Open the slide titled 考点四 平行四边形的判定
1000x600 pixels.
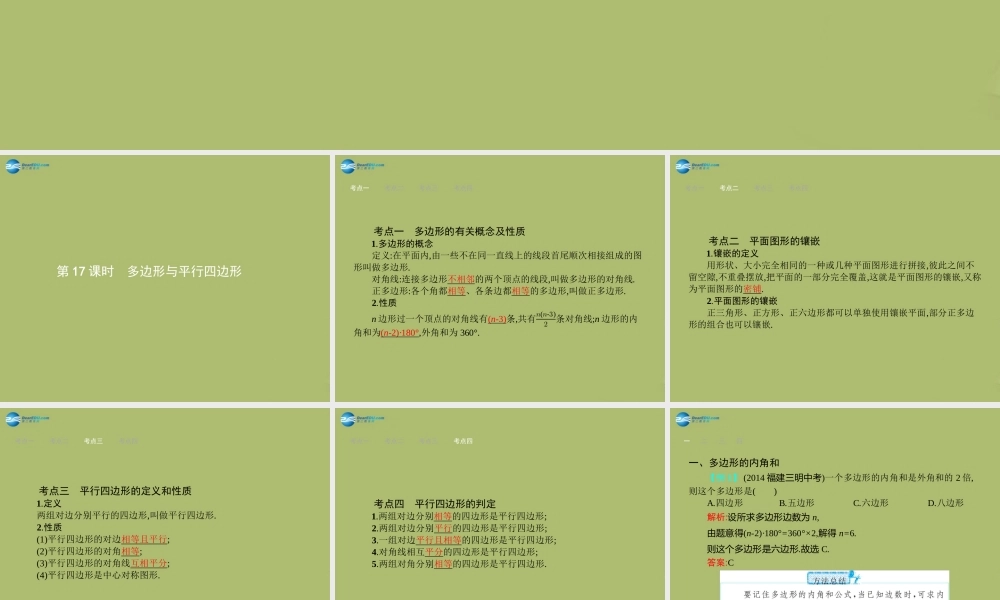pos(499,504)
